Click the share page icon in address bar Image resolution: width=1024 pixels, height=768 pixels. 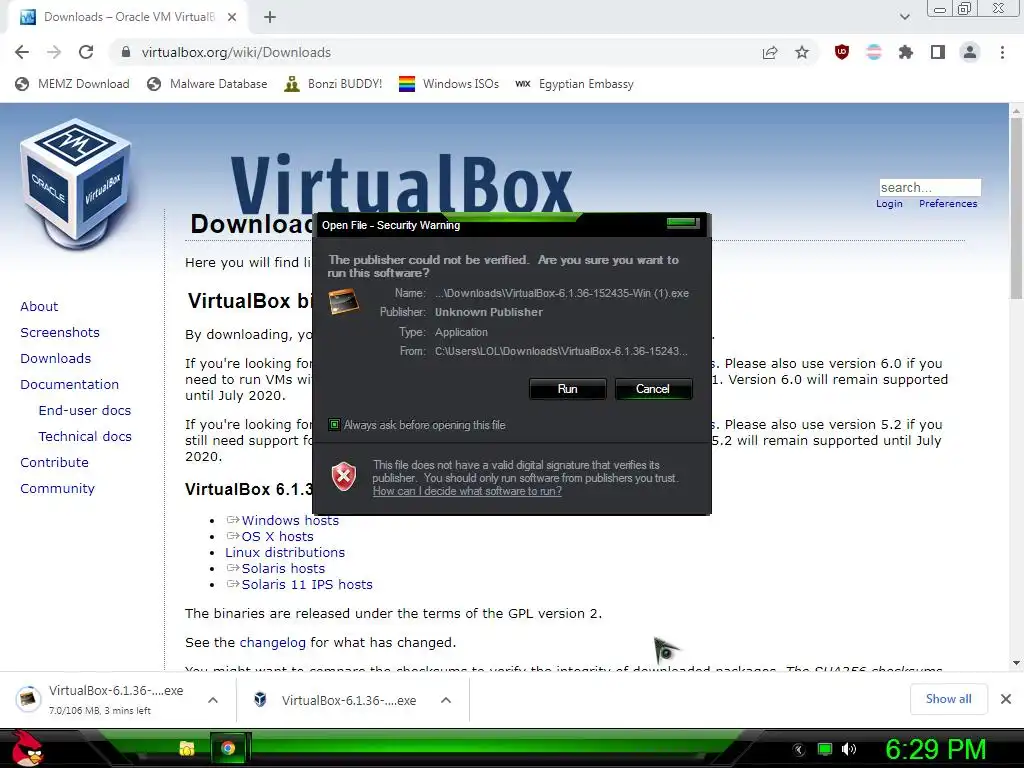point(770,52)
